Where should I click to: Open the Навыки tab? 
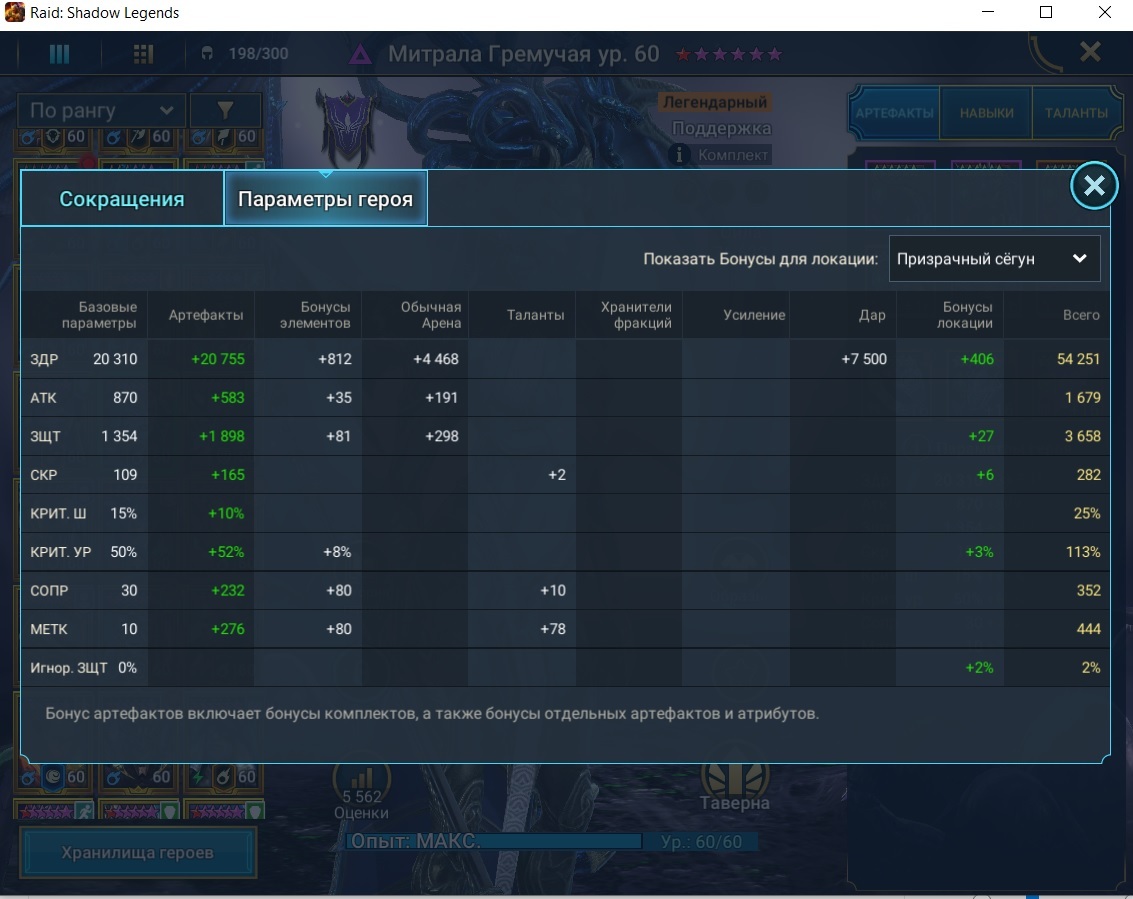(986, 113)
